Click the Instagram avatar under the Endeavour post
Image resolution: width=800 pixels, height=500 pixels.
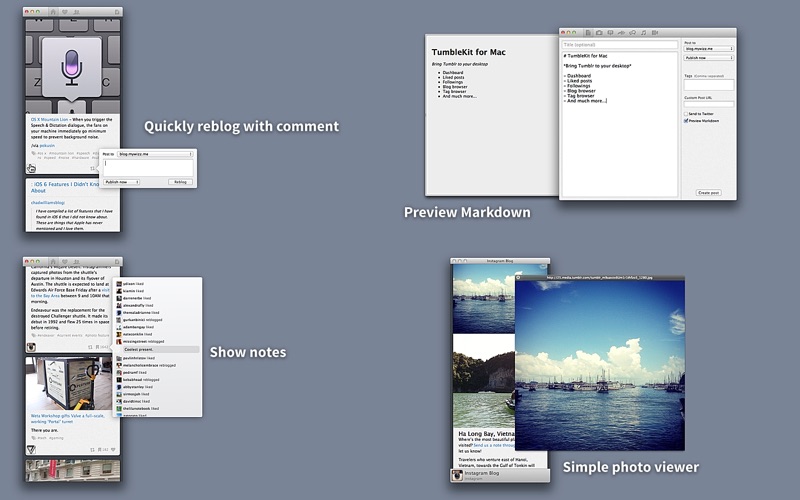click(31, 347)
